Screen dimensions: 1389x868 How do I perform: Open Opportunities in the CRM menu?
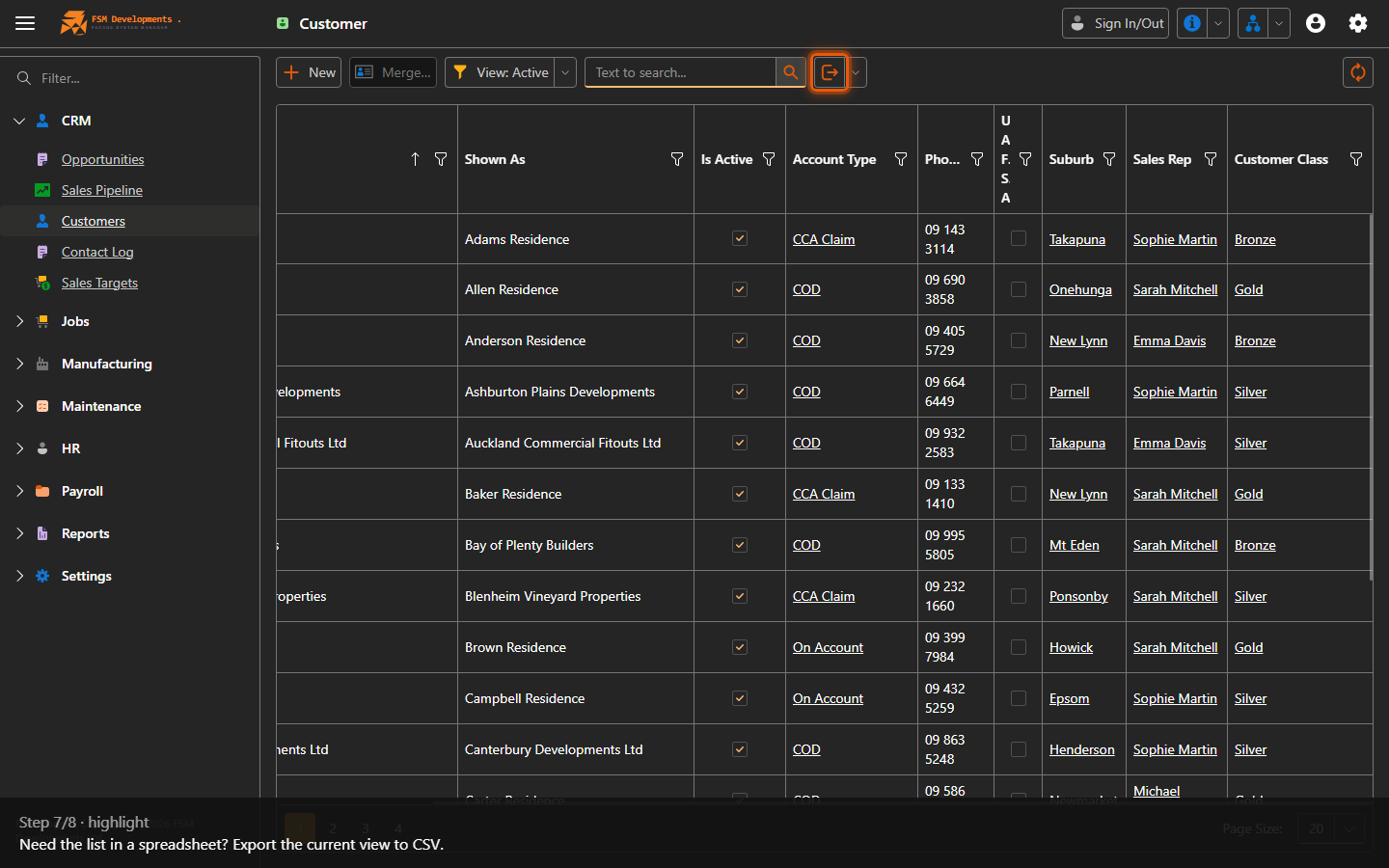102,159
